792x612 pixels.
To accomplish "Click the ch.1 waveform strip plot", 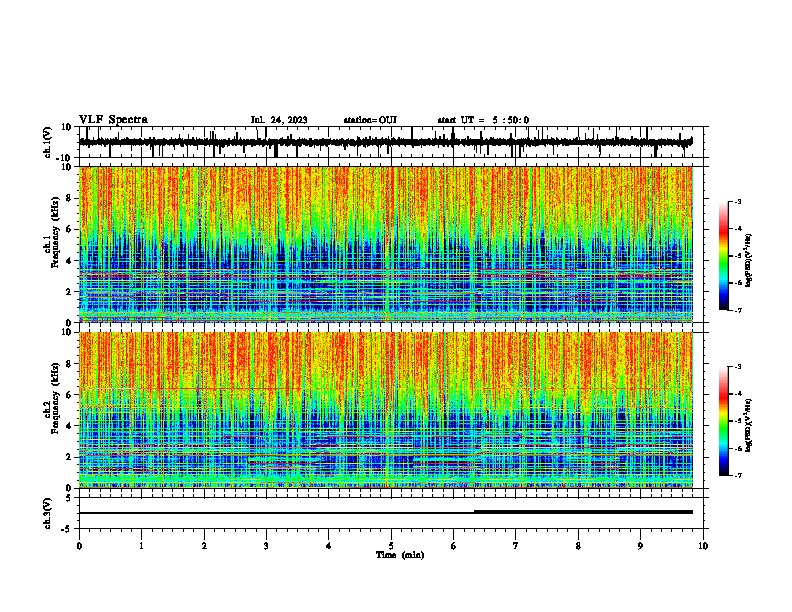I will pyautogui.click(x=393, y=142).
